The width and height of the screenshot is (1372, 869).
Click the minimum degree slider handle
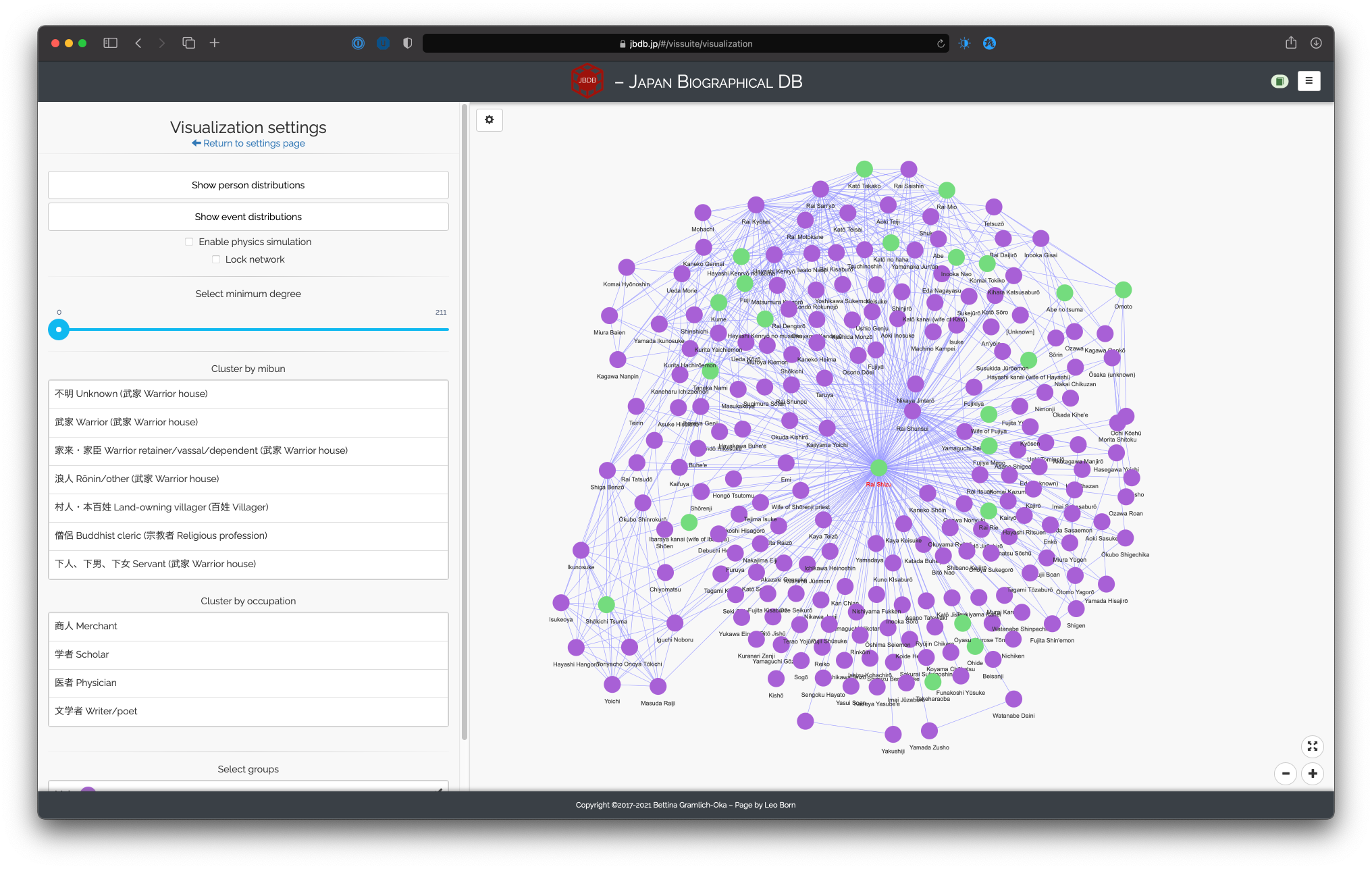(x=59, y=330)
